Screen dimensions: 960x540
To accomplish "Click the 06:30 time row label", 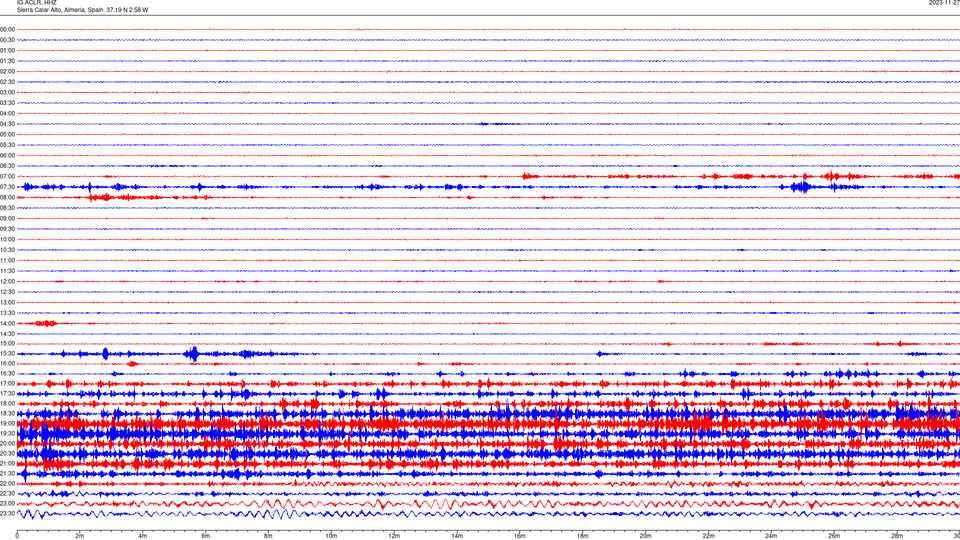I will point(7,166).
